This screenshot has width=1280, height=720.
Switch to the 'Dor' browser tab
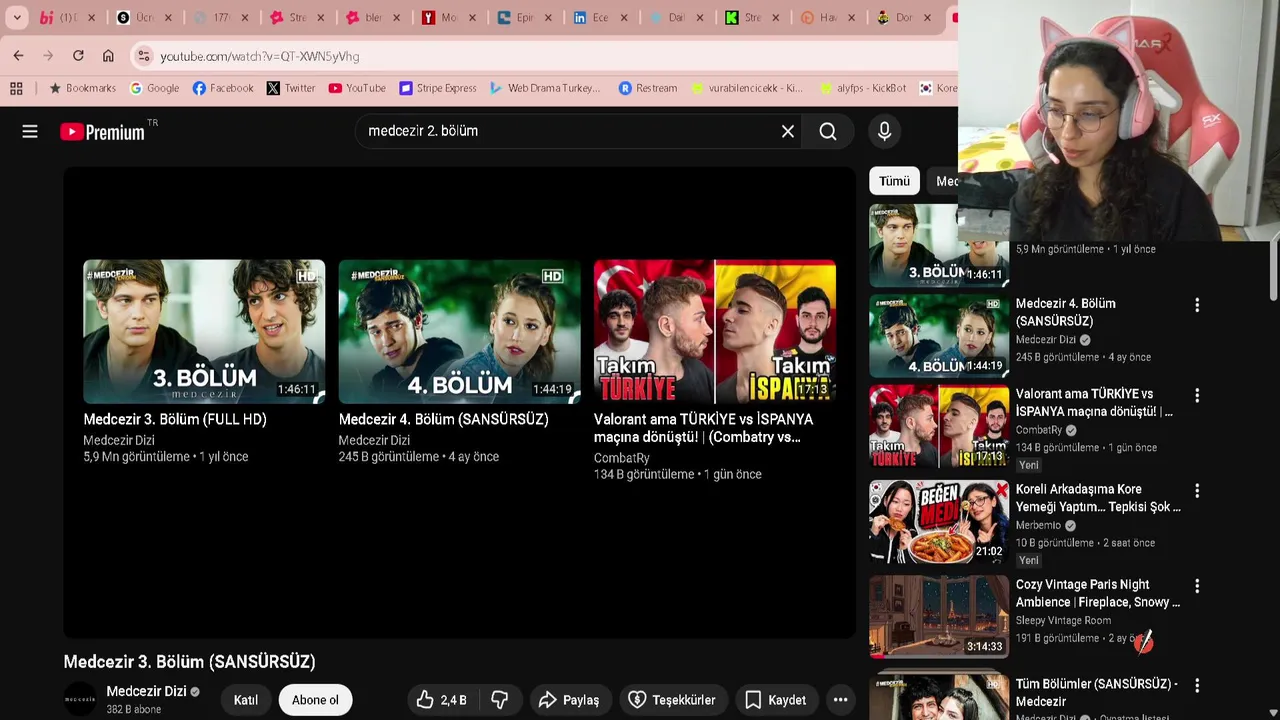(x=904, y=18)
